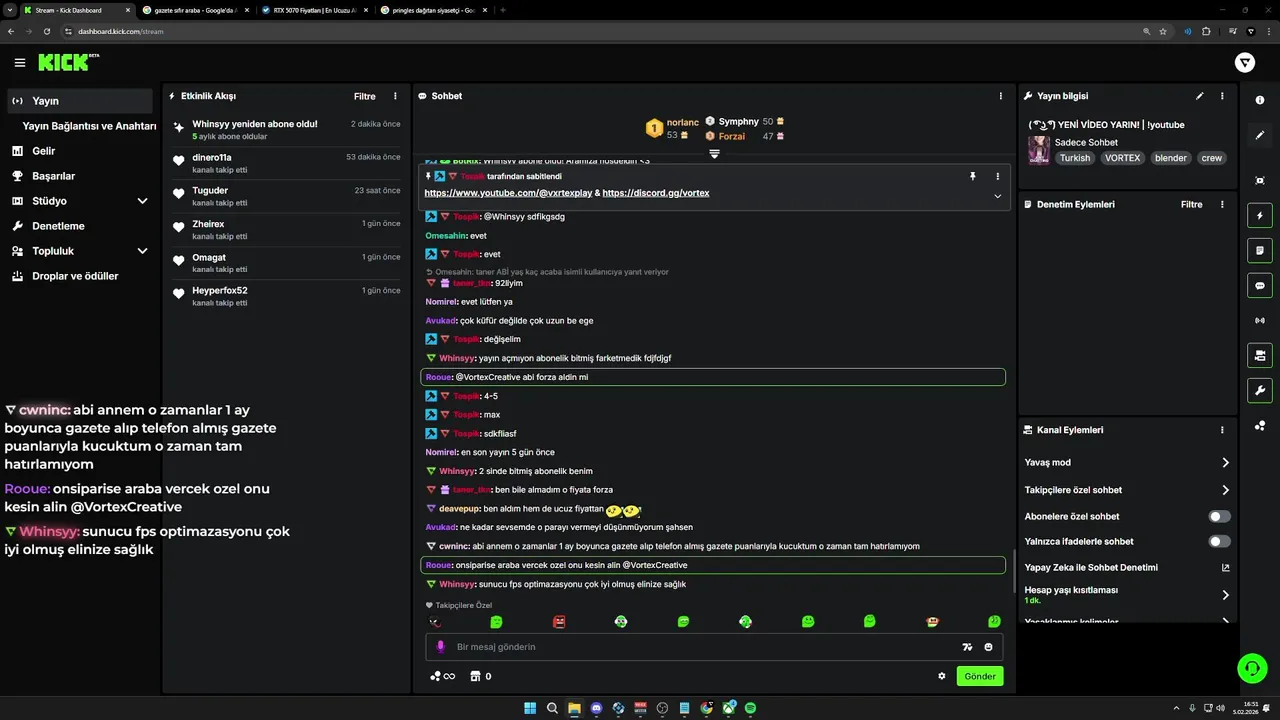Click the shop icon showing 0
The width and height of the screenshot is (1280, 720).
(x=481, y=676)
